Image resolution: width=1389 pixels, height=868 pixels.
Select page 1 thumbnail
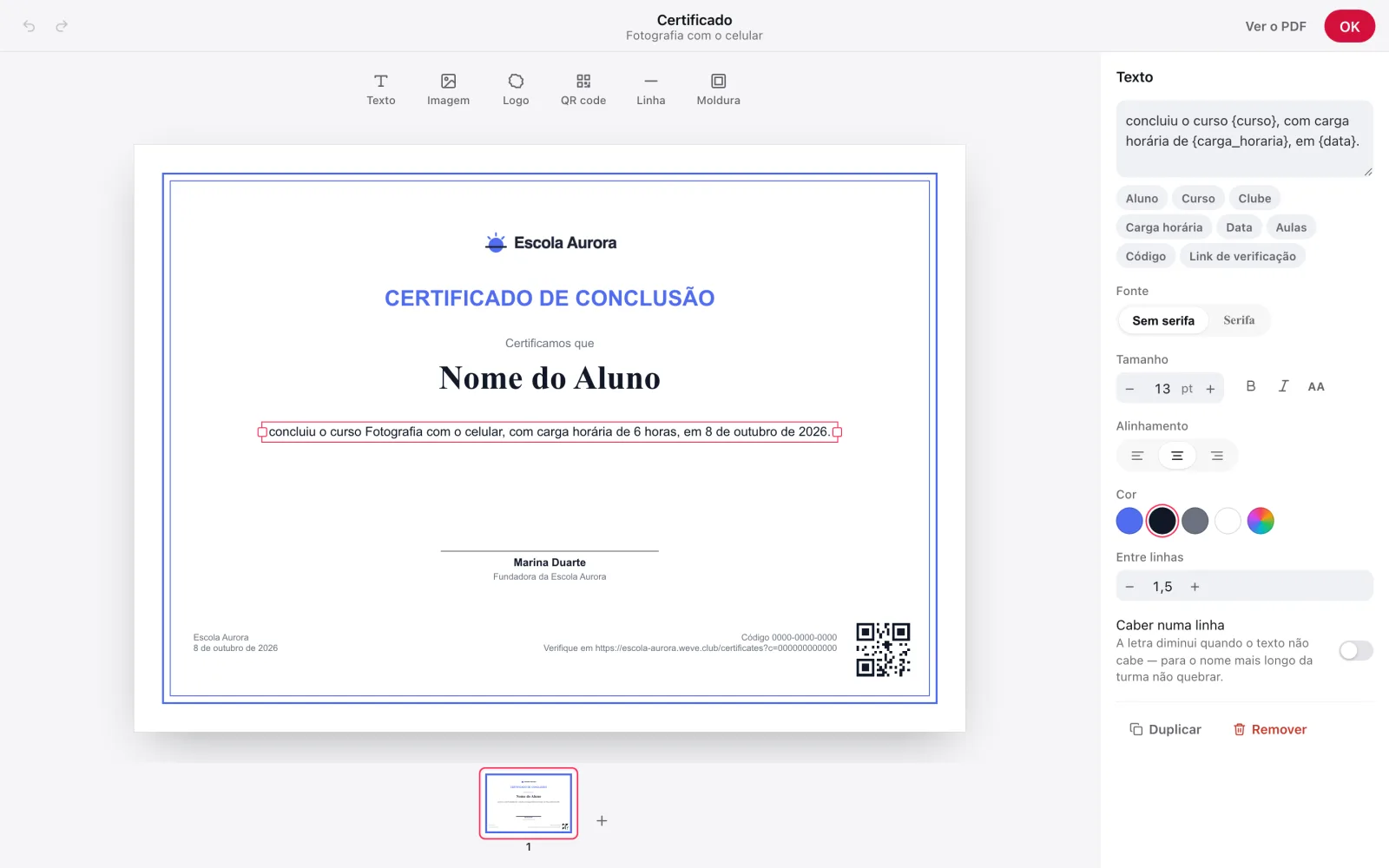click(x=529, y=803)
